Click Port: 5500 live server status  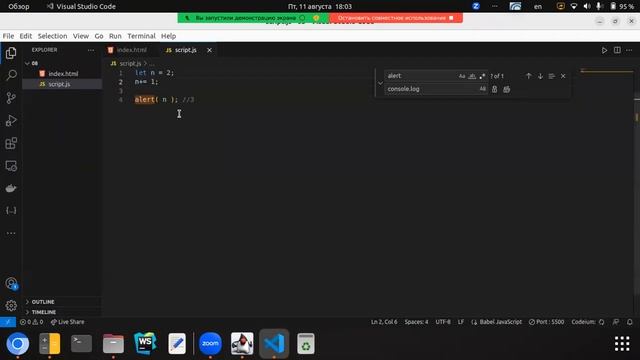[x=546, y=322]
